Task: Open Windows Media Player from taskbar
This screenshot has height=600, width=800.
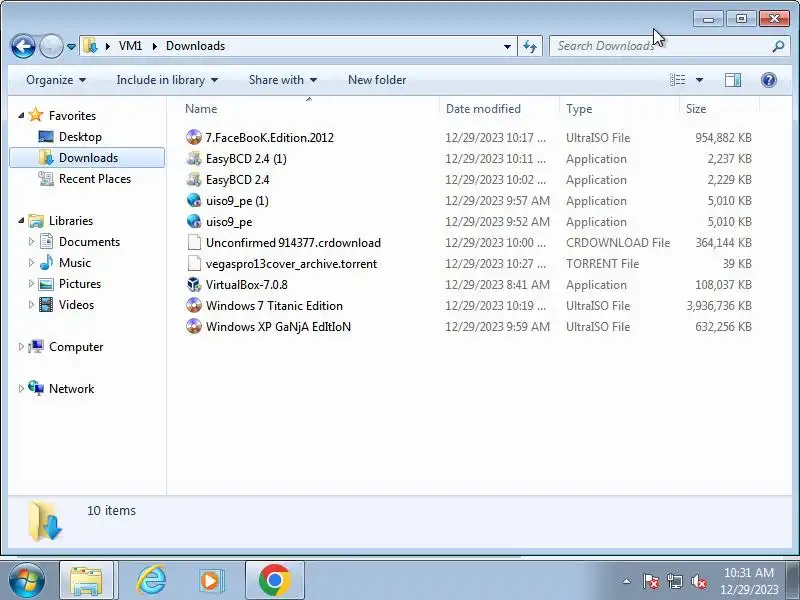Action: pyautogui.click(x=211, y=580)
